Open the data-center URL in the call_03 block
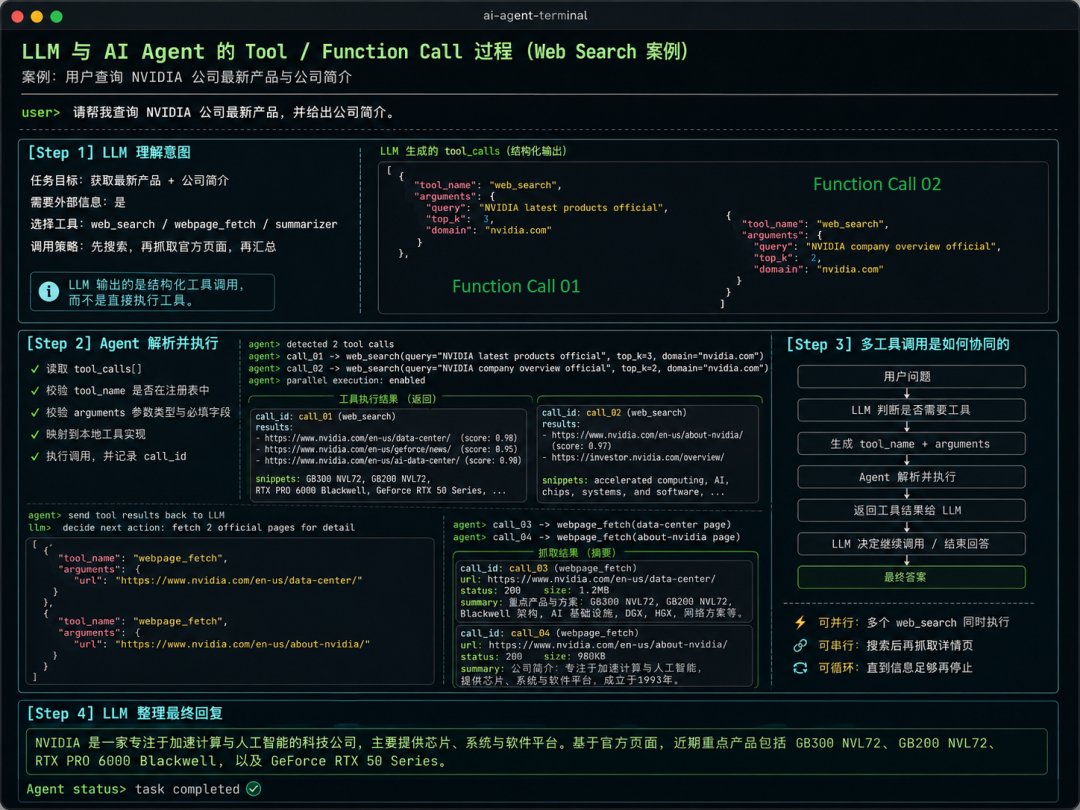Image resolution: width=1080 pixels, height=810 pixels. pos(601,579)
